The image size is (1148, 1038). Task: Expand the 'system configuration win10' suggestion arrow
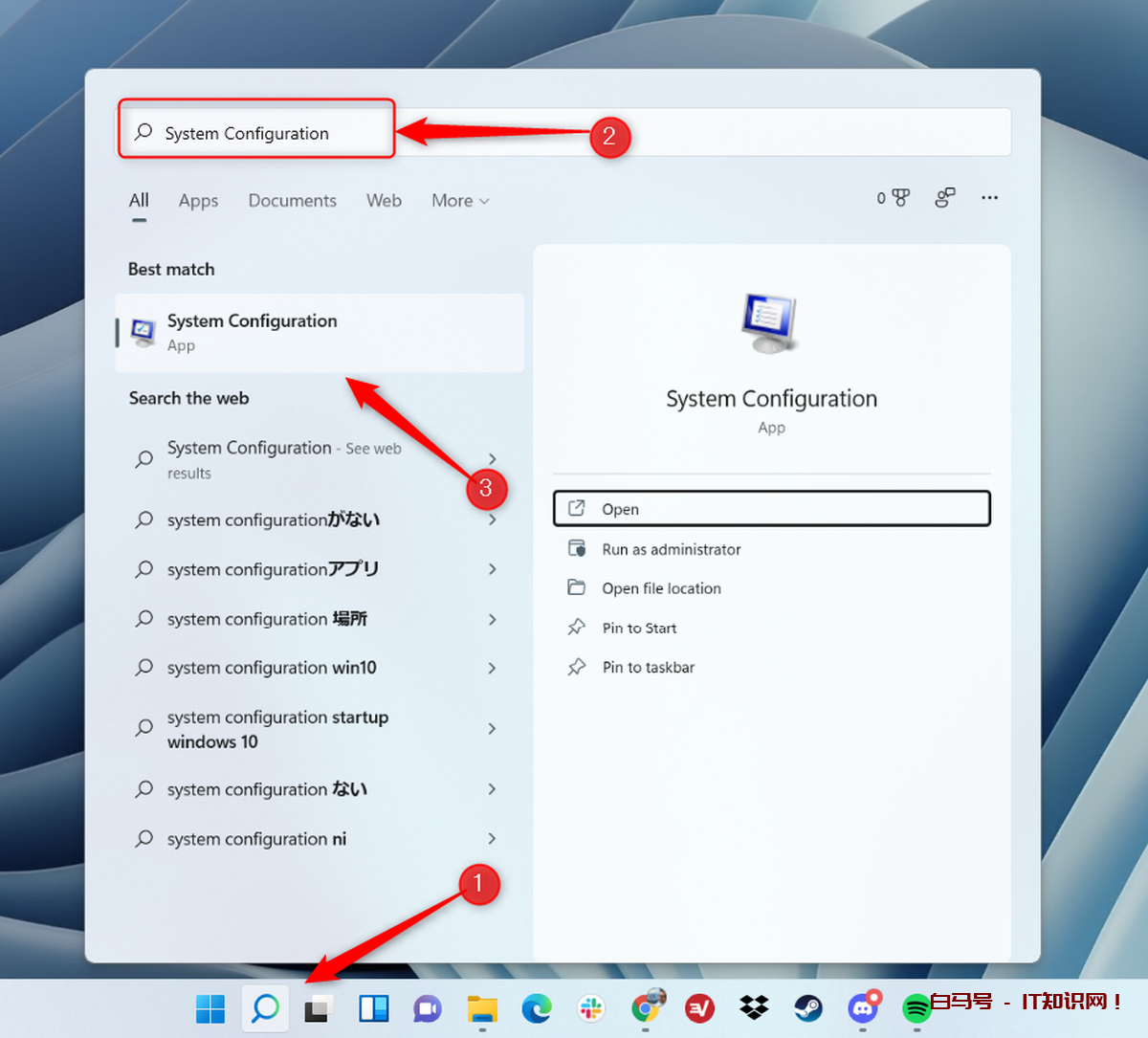[x=492, y=668]
